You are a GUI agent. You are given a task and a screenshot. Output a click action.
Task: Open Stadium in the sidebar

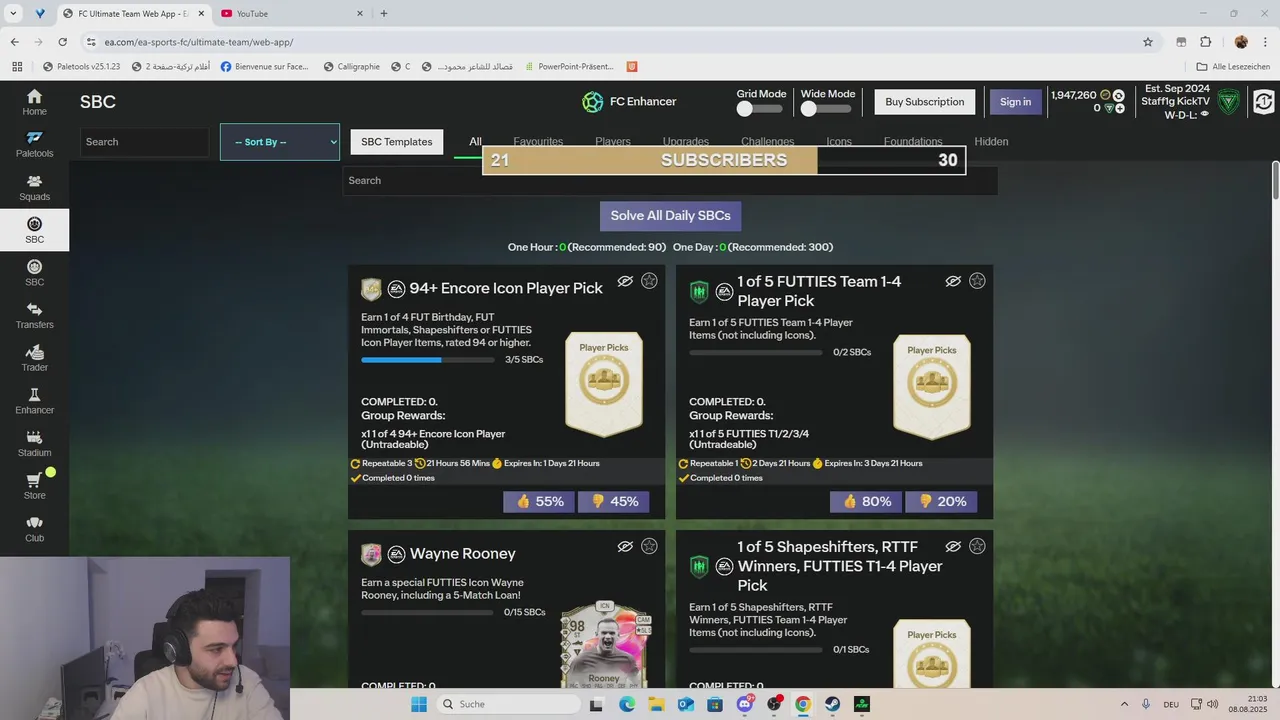(x=34, y=444)
